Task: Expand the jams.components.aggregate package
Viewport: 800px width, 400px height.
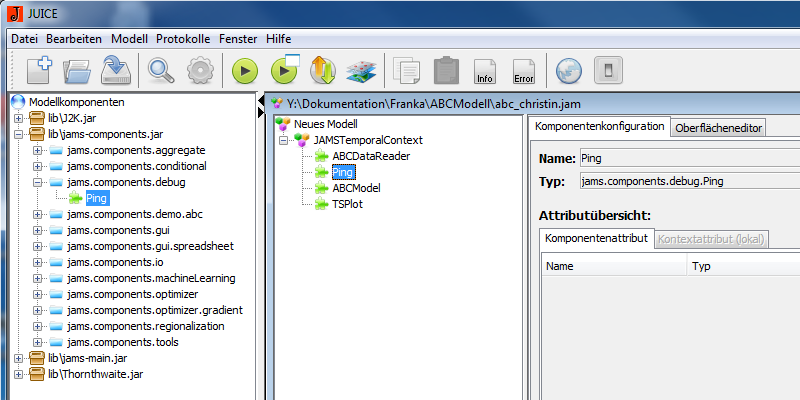Action: (38, 150)
